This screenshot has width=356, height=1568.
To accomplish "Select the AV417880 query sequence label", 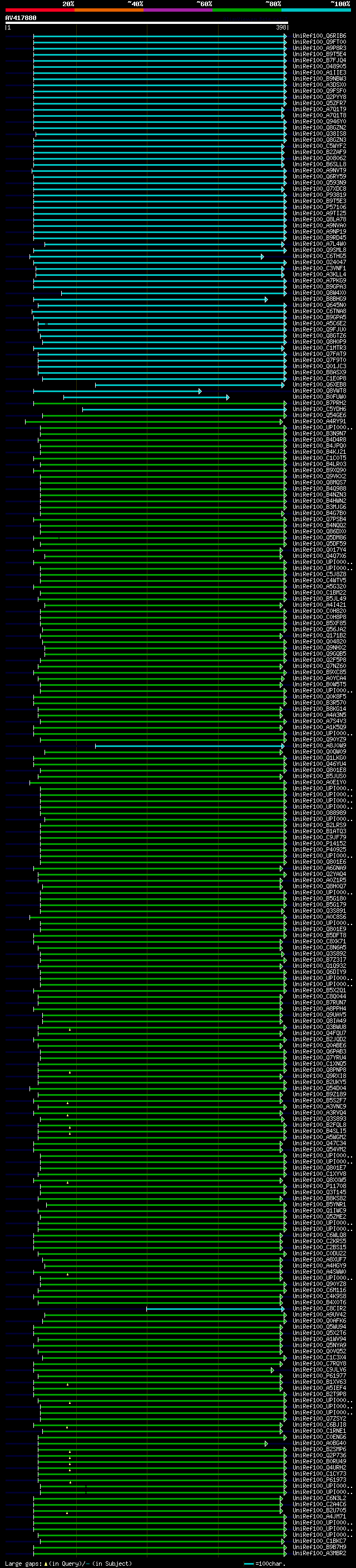I will pyautogui.click(x=21, y=18).
